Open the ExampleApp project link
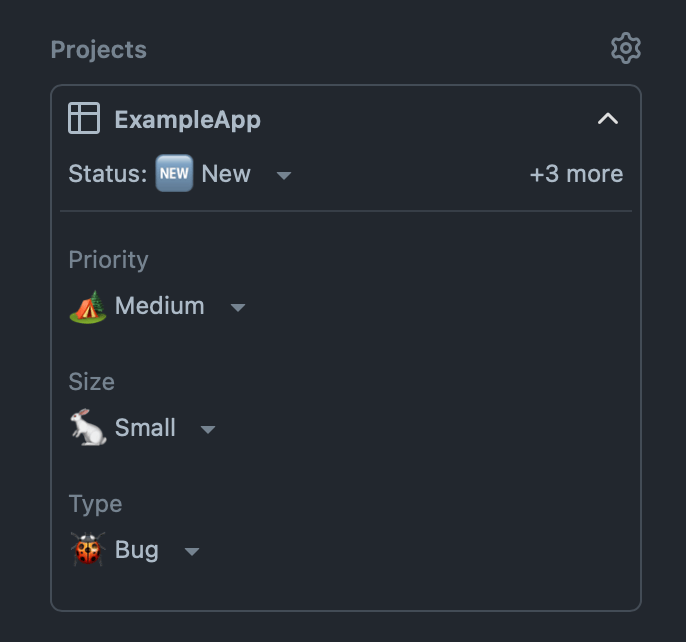This screenshot has height=642, width=686. point(187,120)
